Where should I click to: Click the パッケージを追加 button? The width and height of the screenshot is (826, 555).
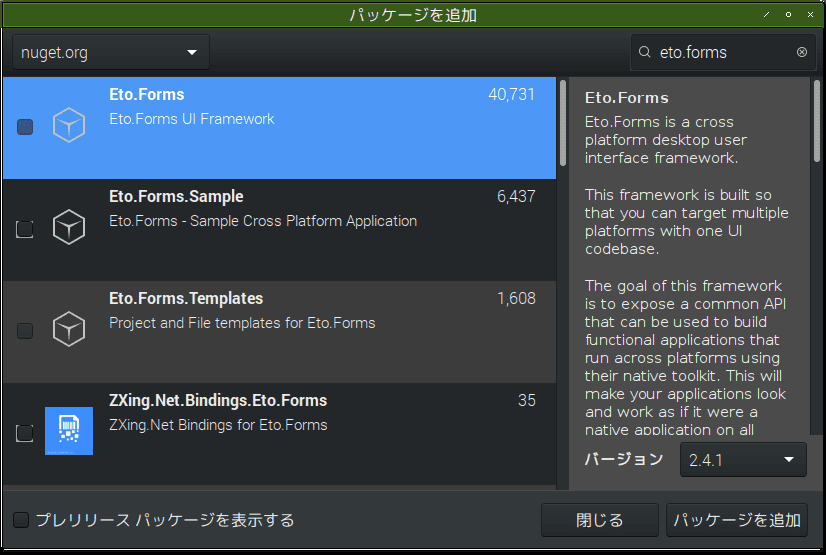pyautogui.click(x=736, y=520)
